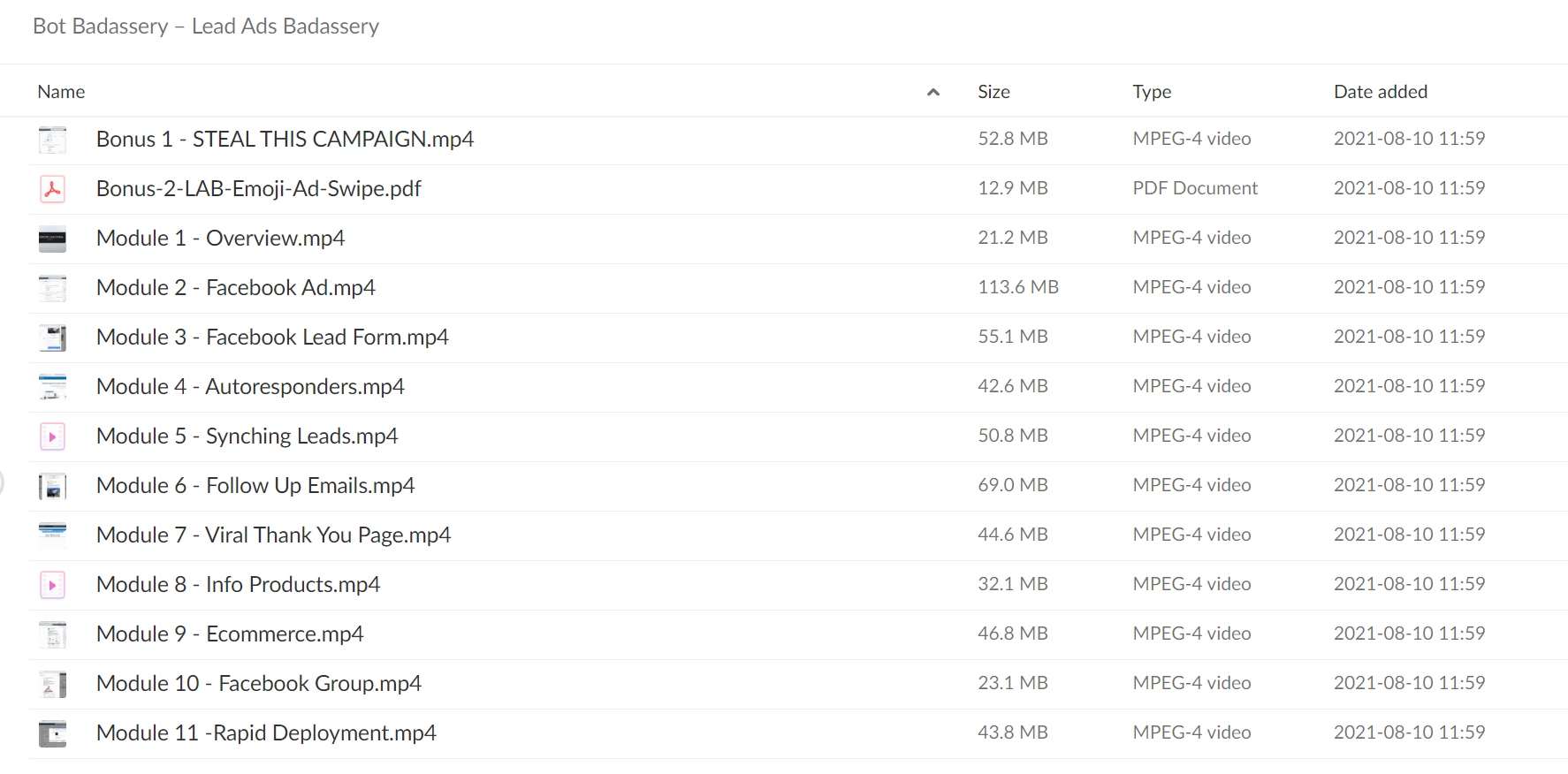Click the thumbnail icon of Module 6 Follow Up Emails
The image size is (1568, 774).
point(52,486)
